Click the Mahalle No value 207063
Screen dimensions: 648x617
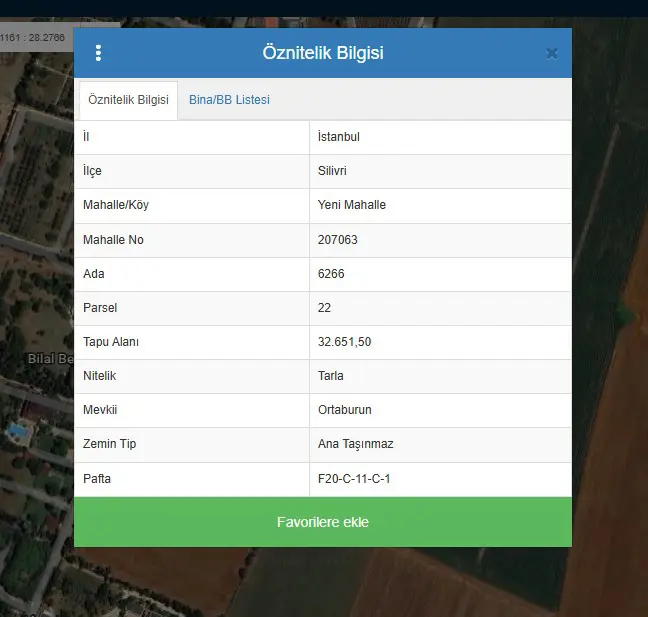pyautogui.click(x=337, y=240)
